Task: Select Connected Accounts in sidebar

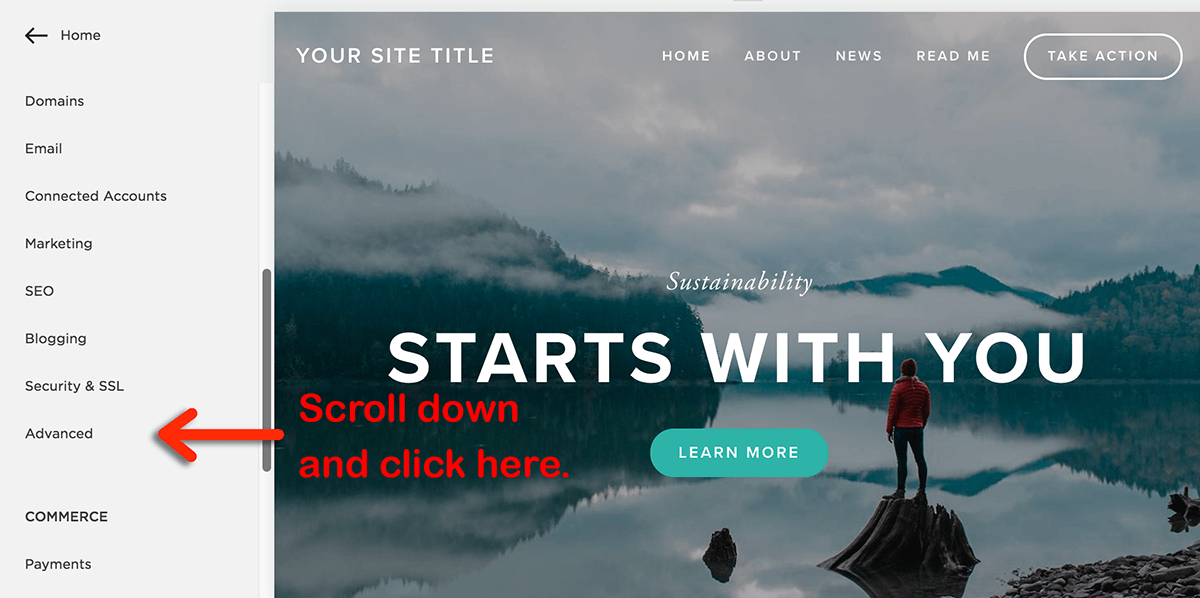Action: 96,196
